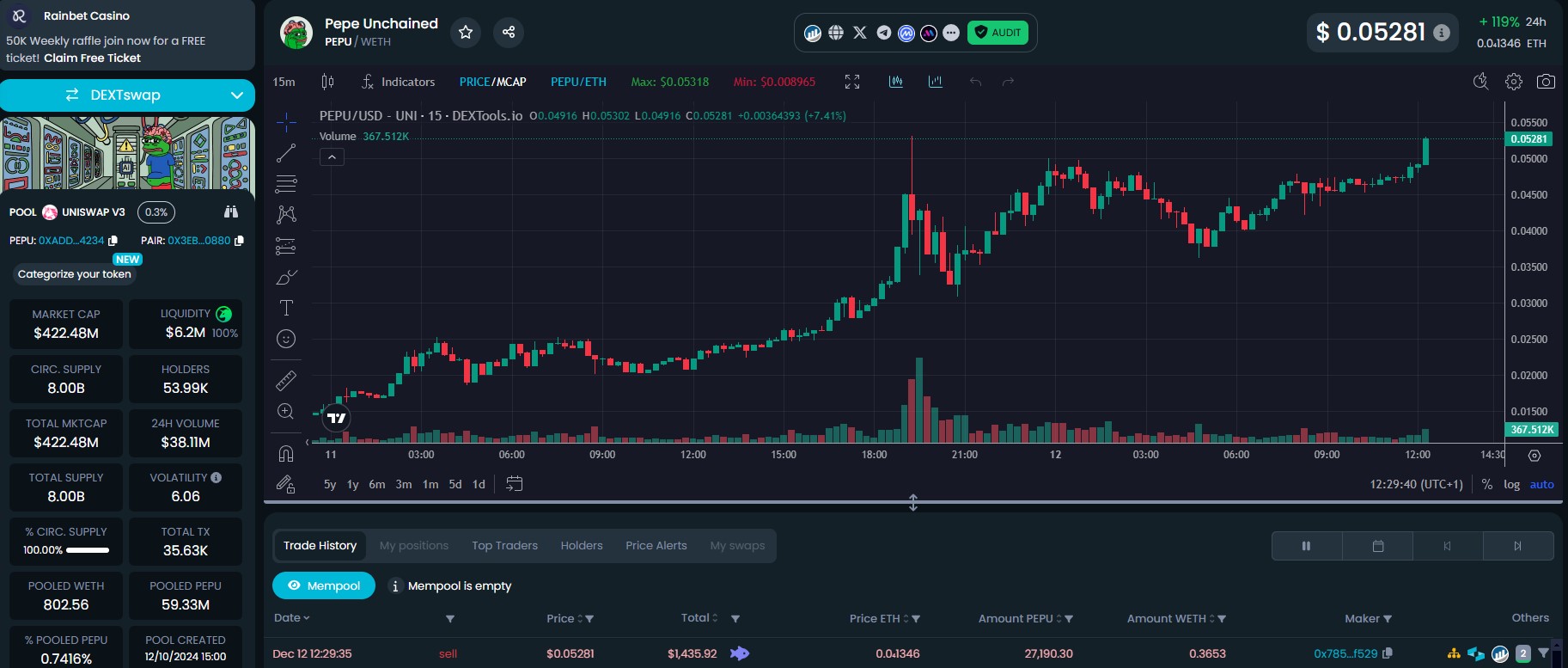Viewport: 1568px width, 668px height.
Task: Switch to My swaps tab
Action: (737, 545)
